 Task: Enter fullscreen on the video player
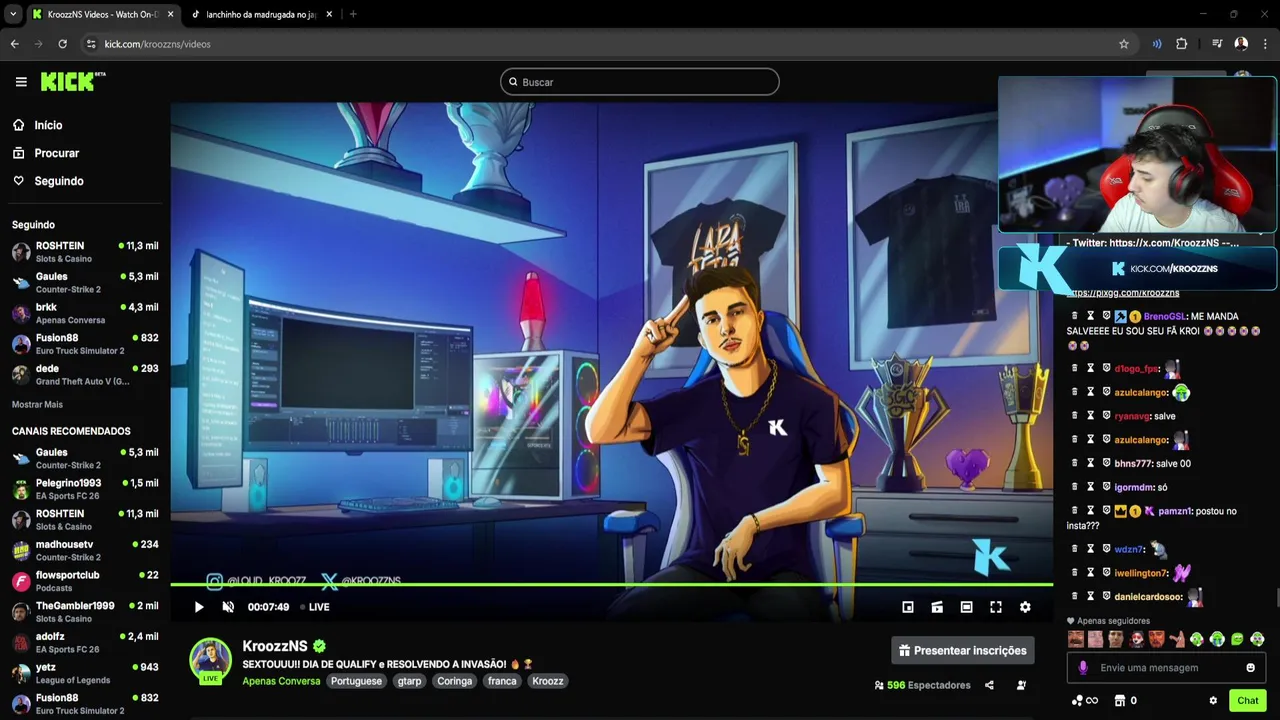tap(996, 607)
